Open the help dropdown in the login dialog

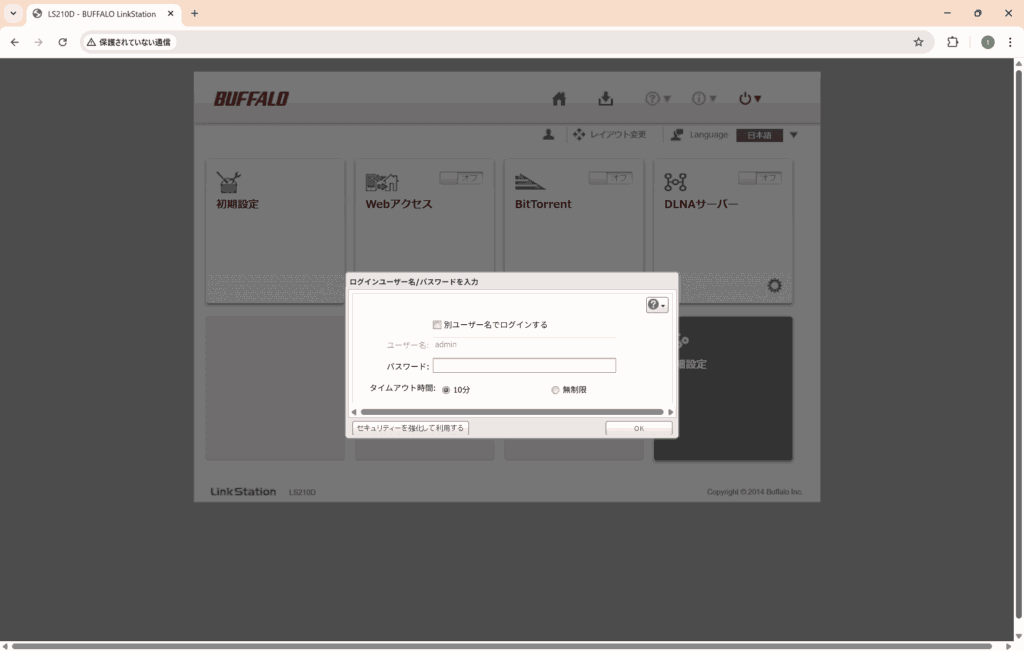point(657,305)
